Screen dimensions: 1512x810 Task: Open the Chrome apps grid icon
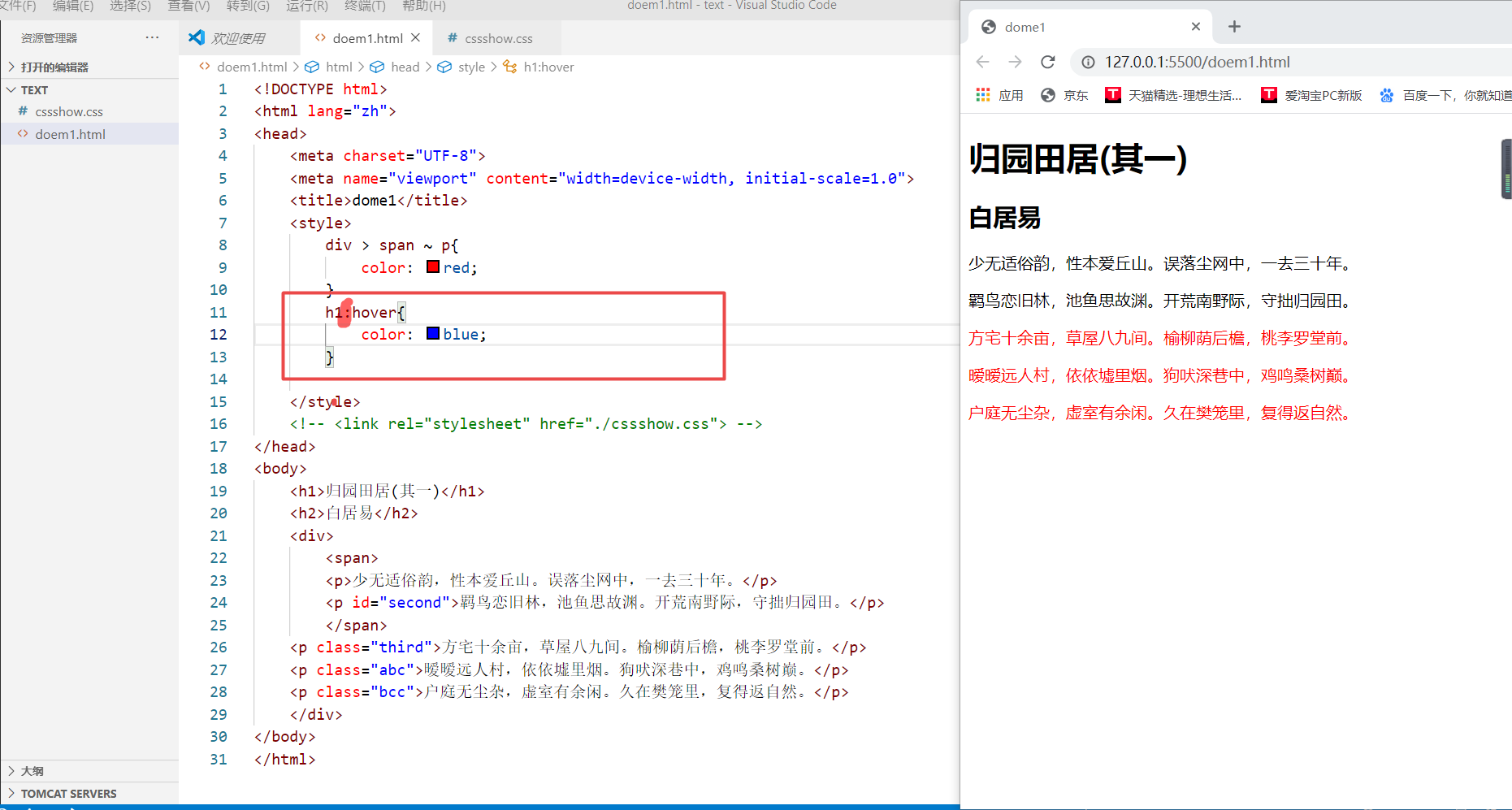point(981,94)
